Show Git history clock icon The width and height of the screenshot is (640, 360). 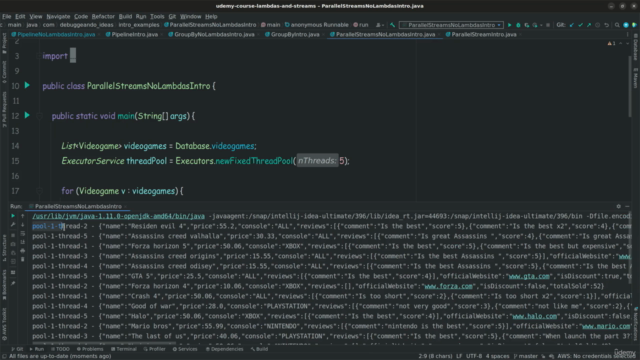[x=598, y=25]
